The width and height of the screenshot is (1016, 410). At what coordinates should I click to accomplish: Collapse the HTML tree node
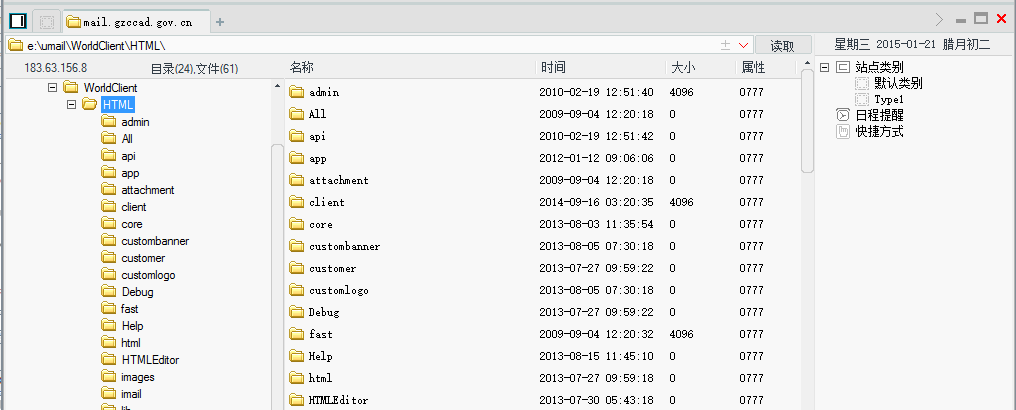(72, 104)
